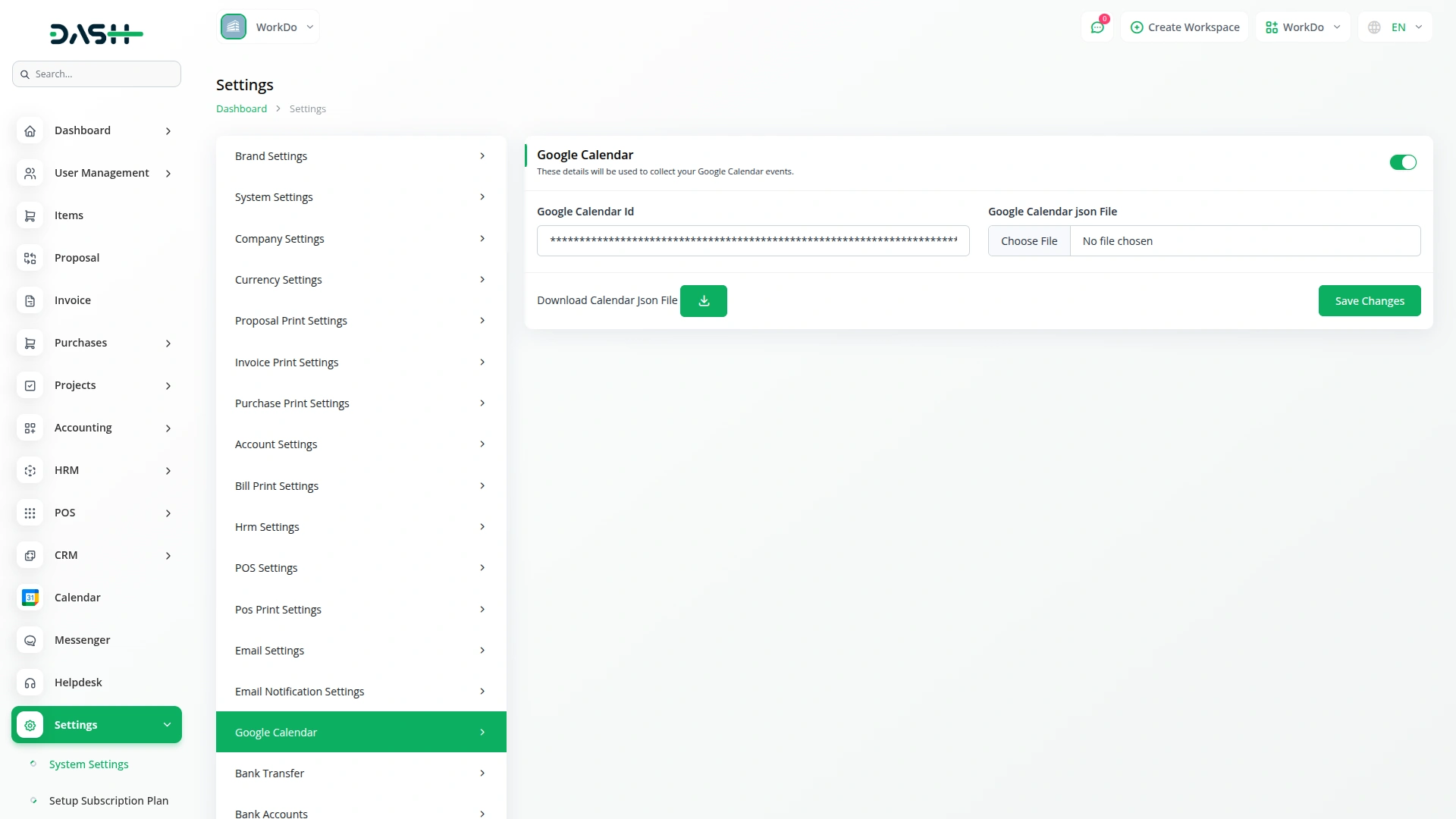Screen dimensions: 1456x819
Task: Click the Invoice document icon in sidebar
Action: coord(30,300)
